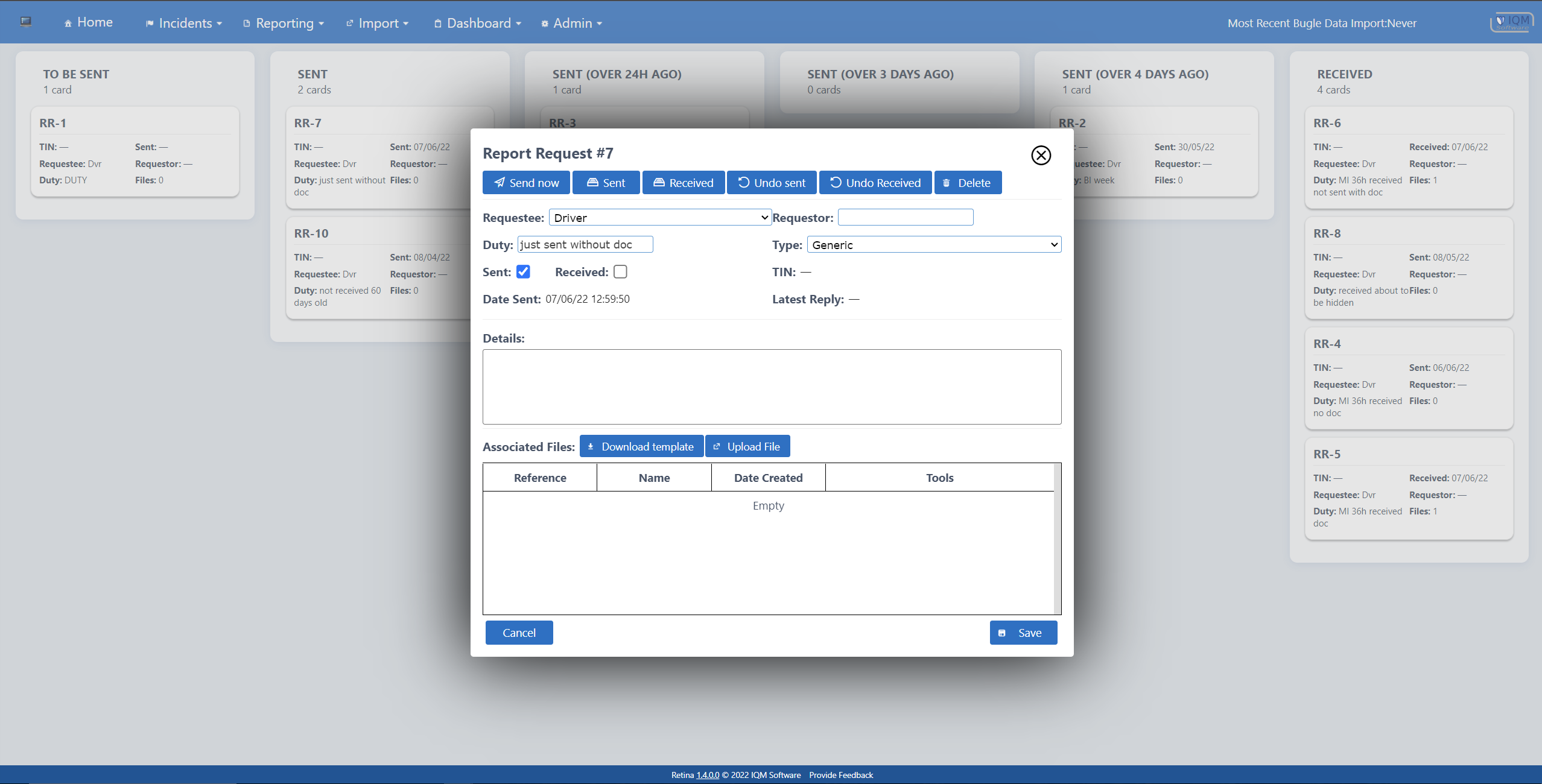Close the Report Request #7 dialog
The width and height of the screenshot is (1542, 784).
click(1041, 155)
